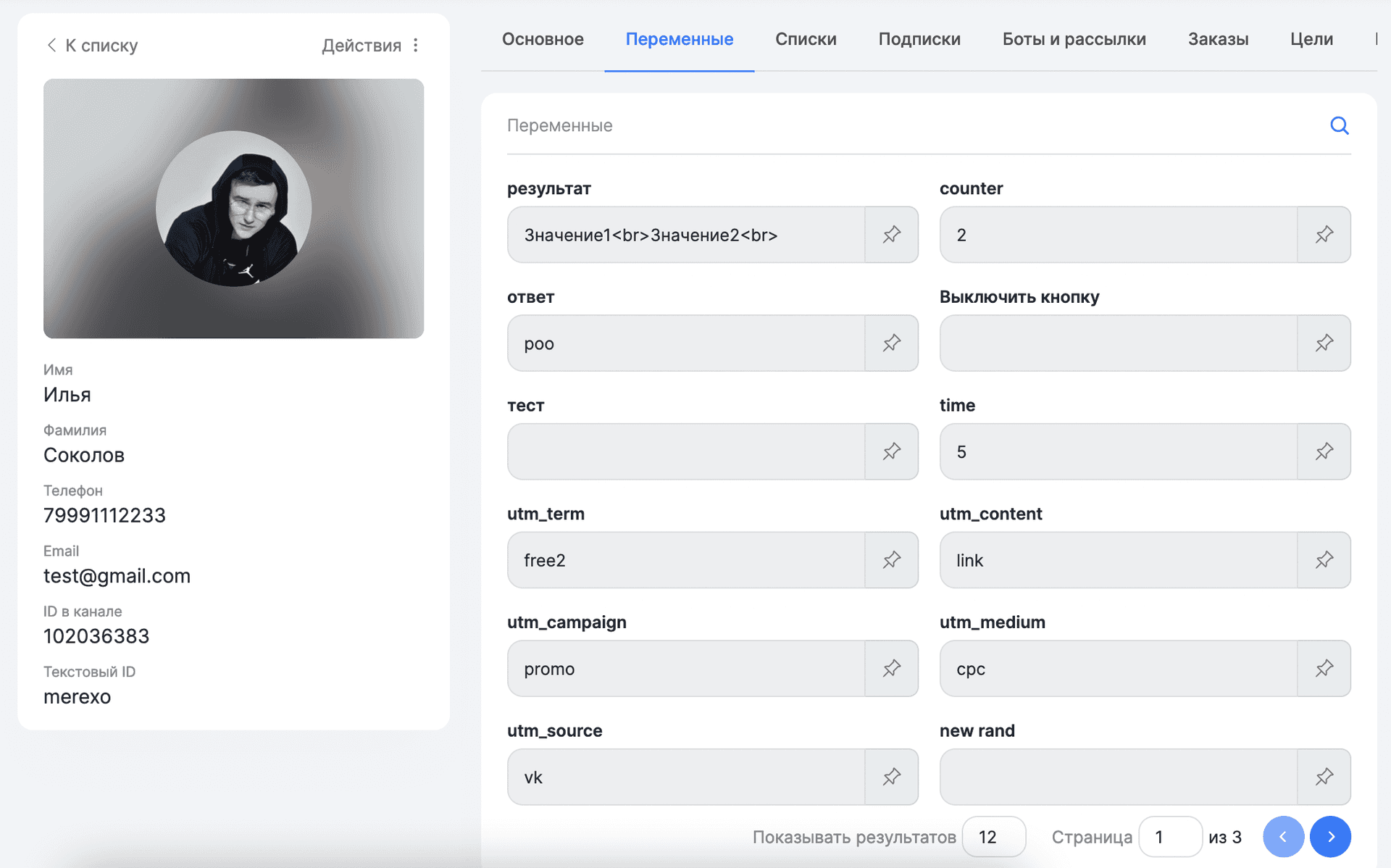The height and width of the screenshot is (868, 1391).
Task: Switch to the Основное tab
Action: pyautogui.click(x=543, y=39)
